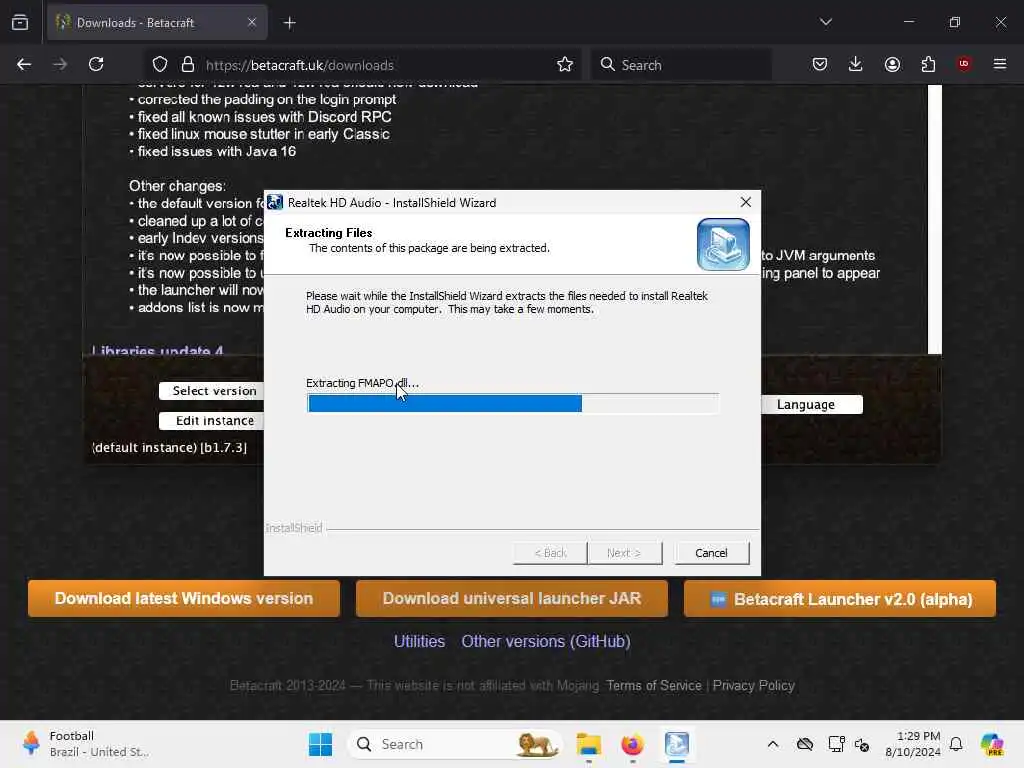This screenshot has height=768, width=1024.
Task: Open the clock showing 1:29 PM
Action: 913,744
